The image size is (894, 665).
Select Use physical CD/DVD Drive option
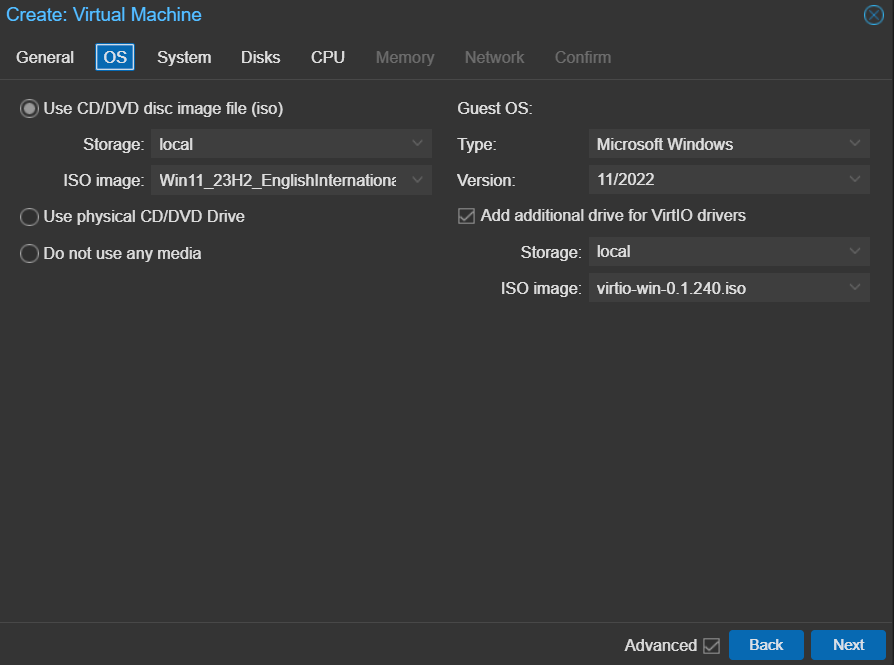[x=29, y=217]
